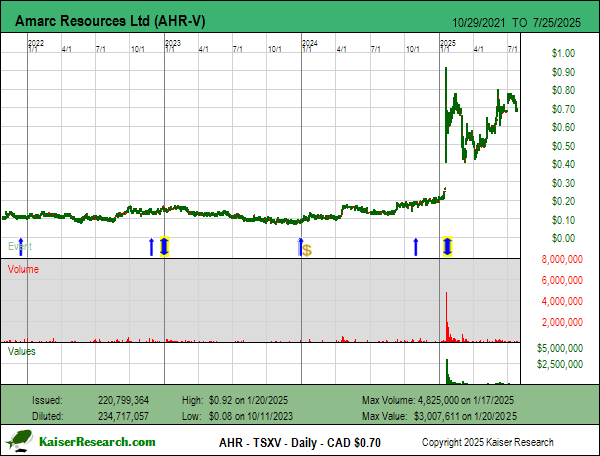This screenshot has width=600, height=456.
Task: Open the gold dollar-sign financing event marker
Action: pos(307,251)
